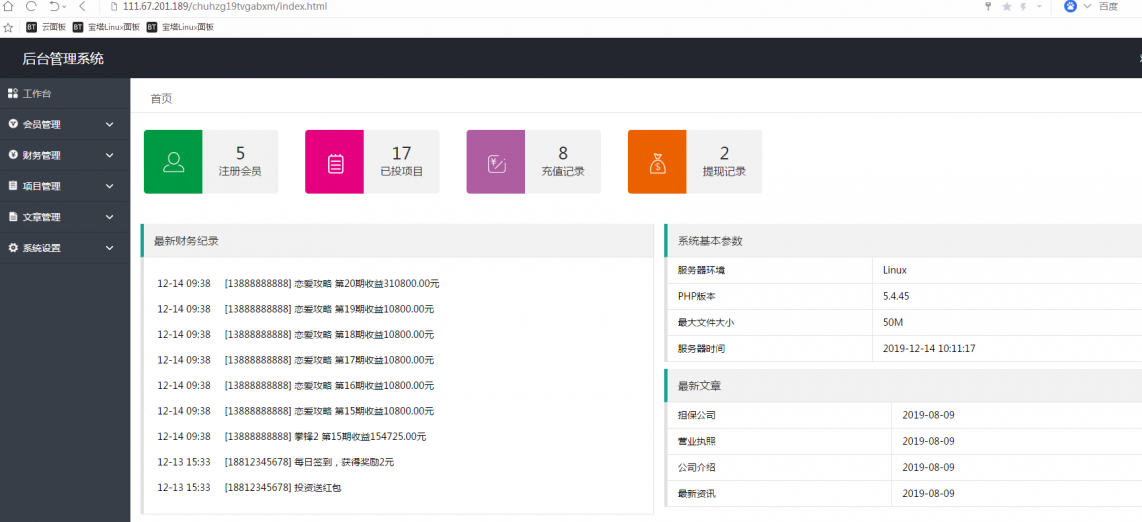Viewport: 1142px width, 522px height.
Task: Click the Baidu paw search engine icon
Action: click(1070, 7)
